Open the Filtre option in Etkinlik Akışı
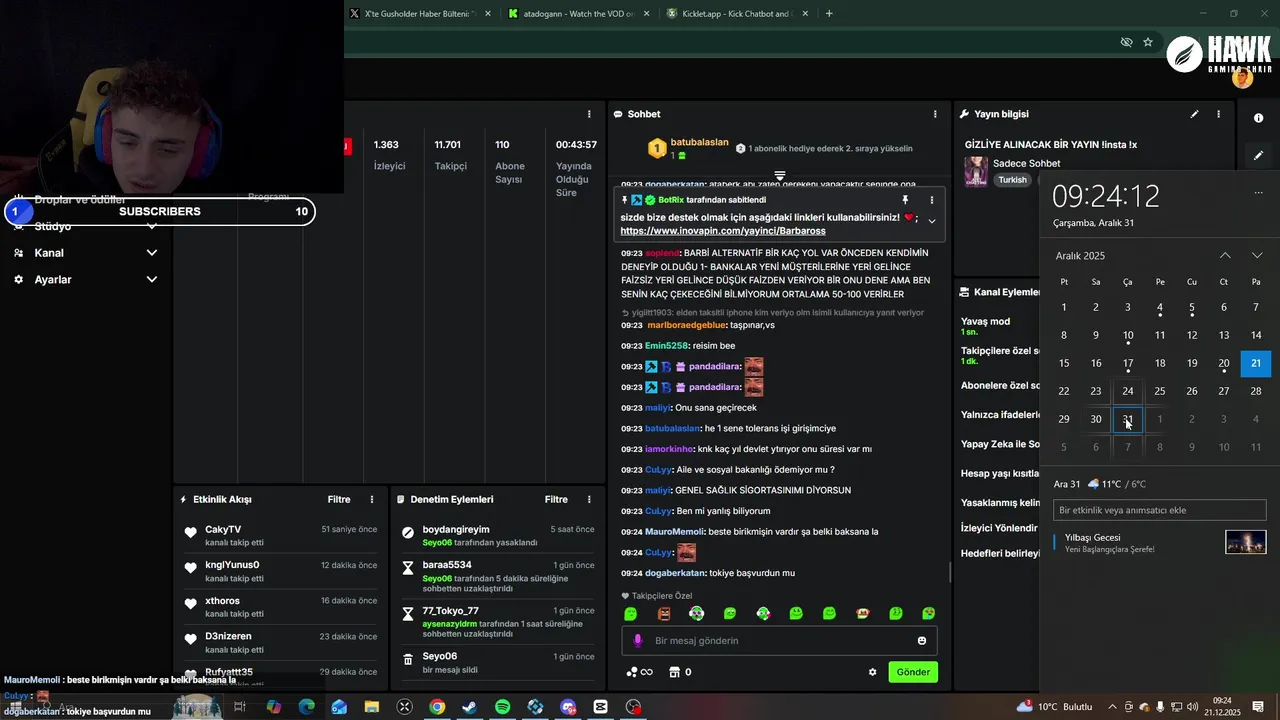Viewport: 1280px width, 720px height. click(x=339, y=499)
